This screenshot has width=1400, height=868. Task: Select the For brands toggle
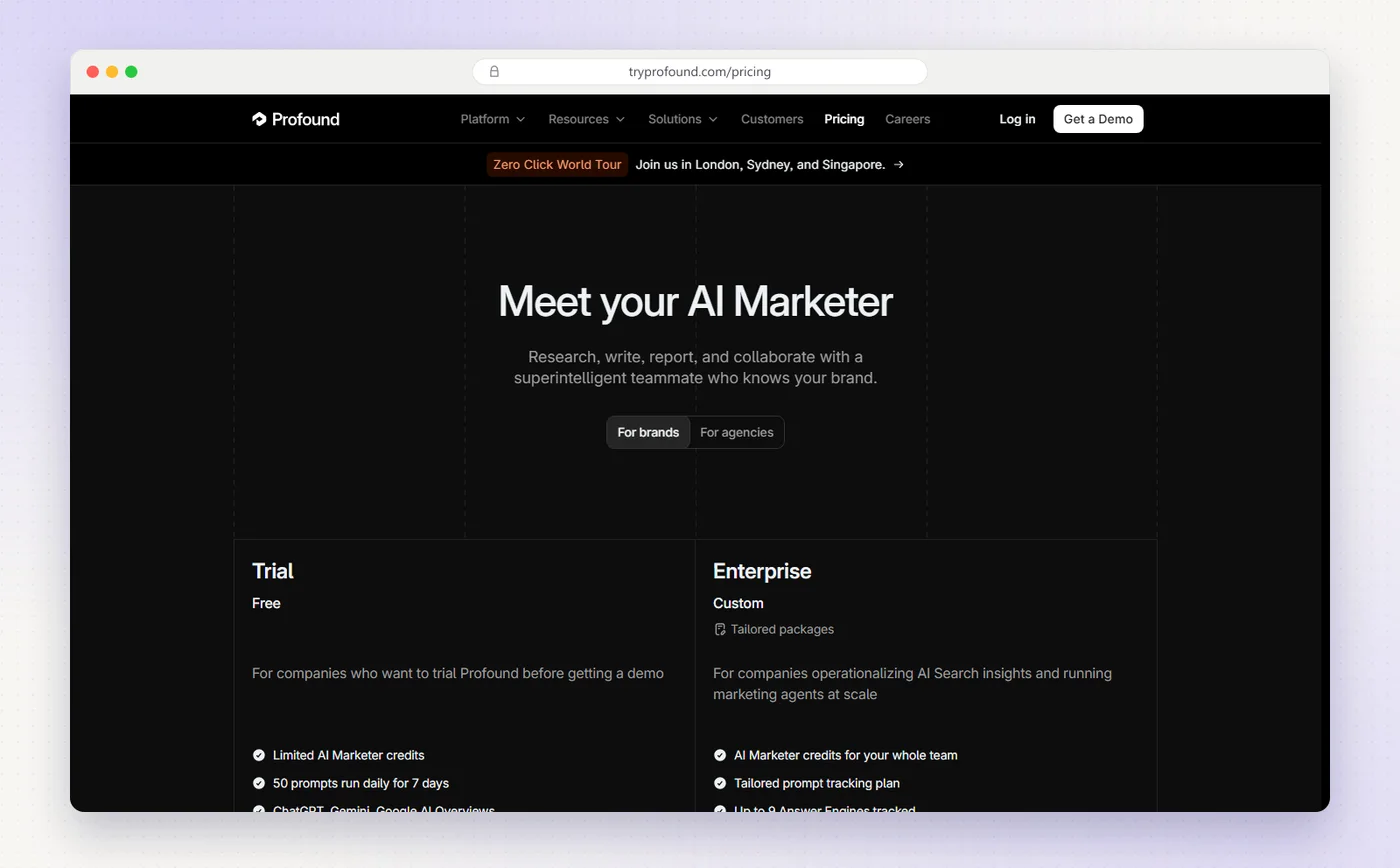[x=648, y=432]
